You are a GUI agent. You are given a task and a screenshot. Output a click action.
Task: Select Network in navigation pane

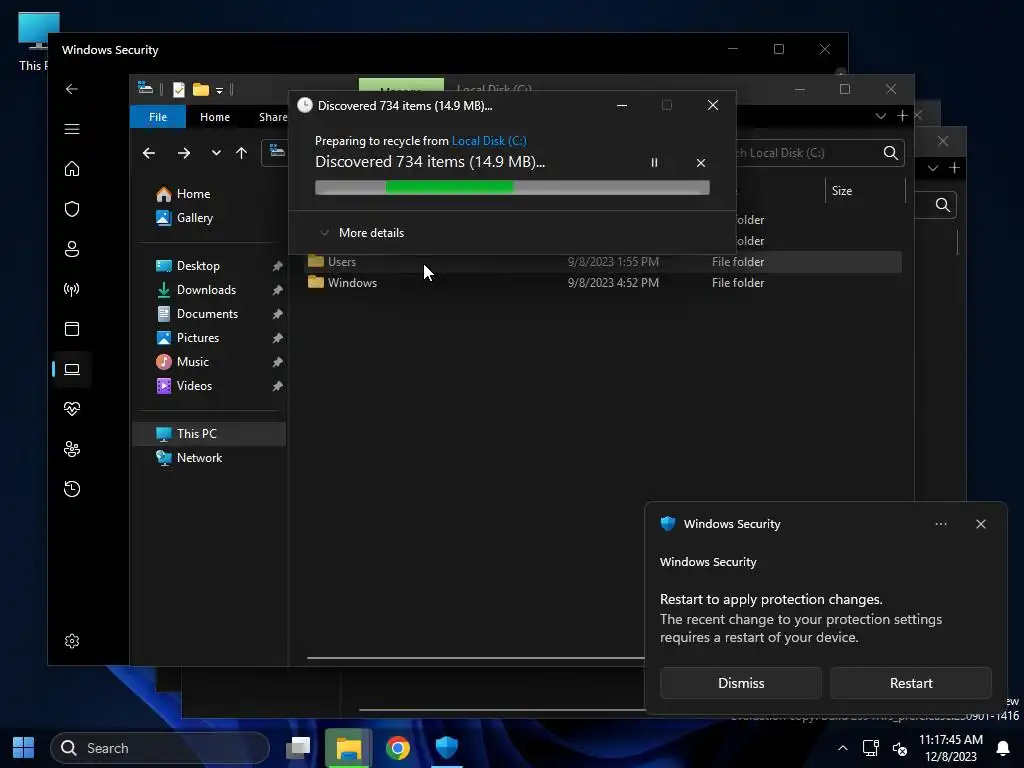(199, 458)
